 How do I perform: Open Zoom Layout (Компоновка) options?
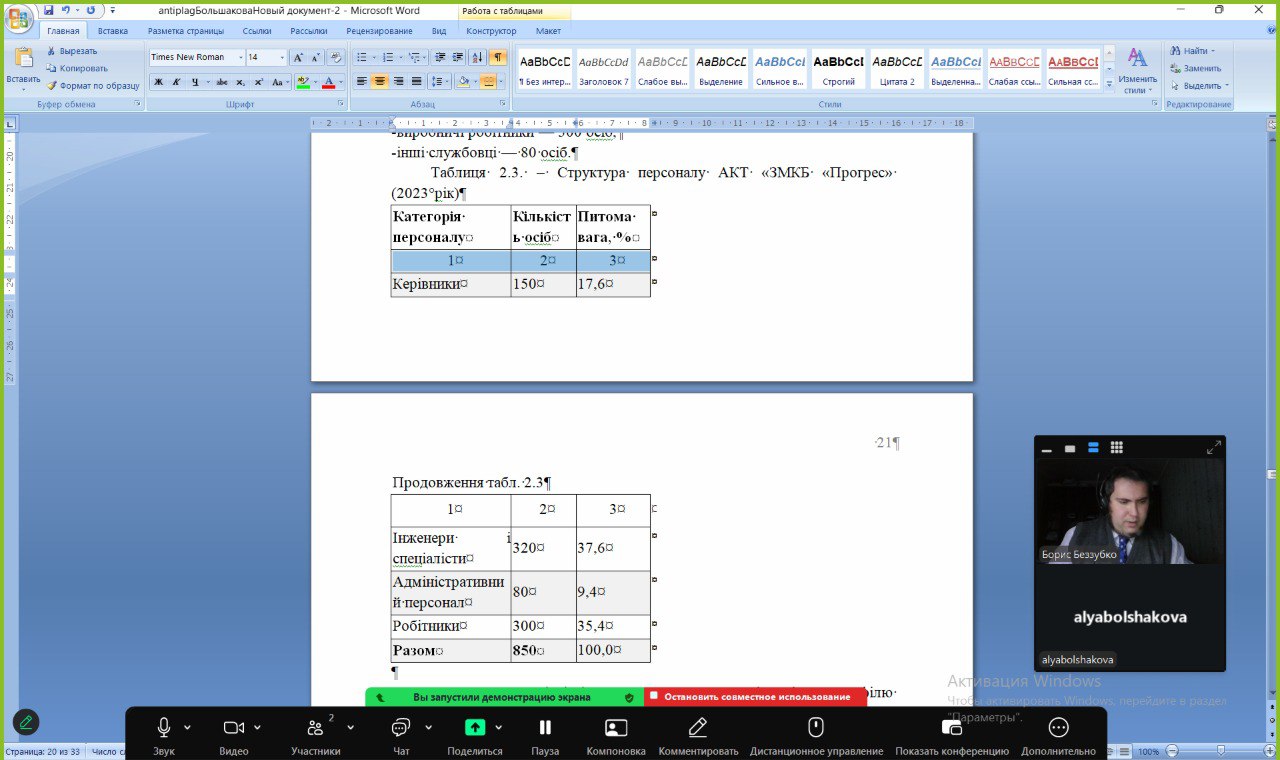(616, 735)
